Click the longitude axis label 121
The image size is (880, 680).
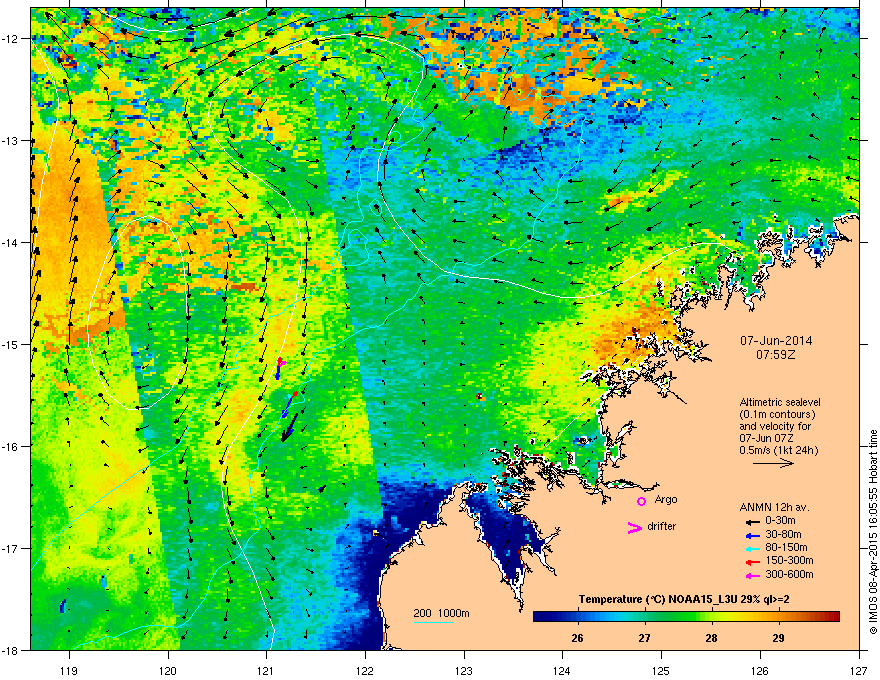coord(266,670)
